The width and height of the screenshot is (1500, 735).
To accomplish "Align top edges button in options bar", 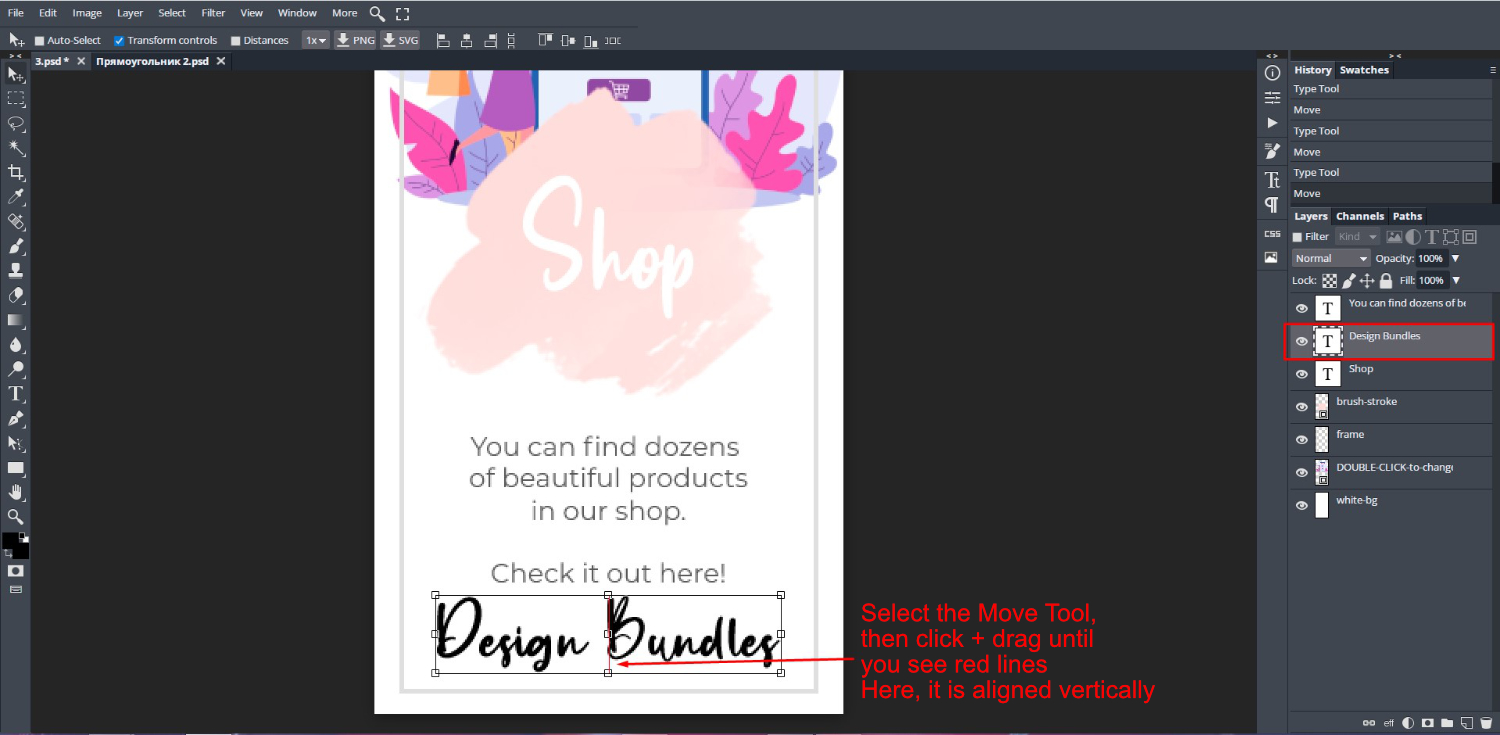I will (545, 41).
